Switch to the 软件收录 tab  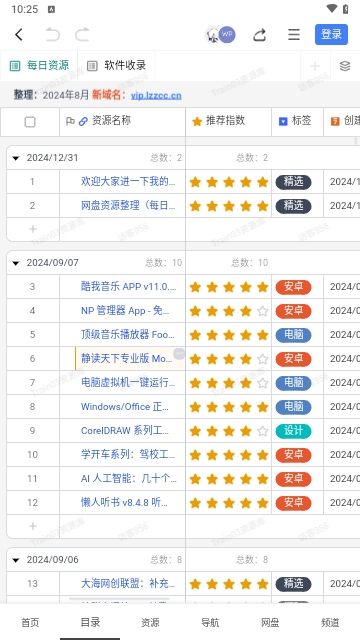click(x=117, y=66)
